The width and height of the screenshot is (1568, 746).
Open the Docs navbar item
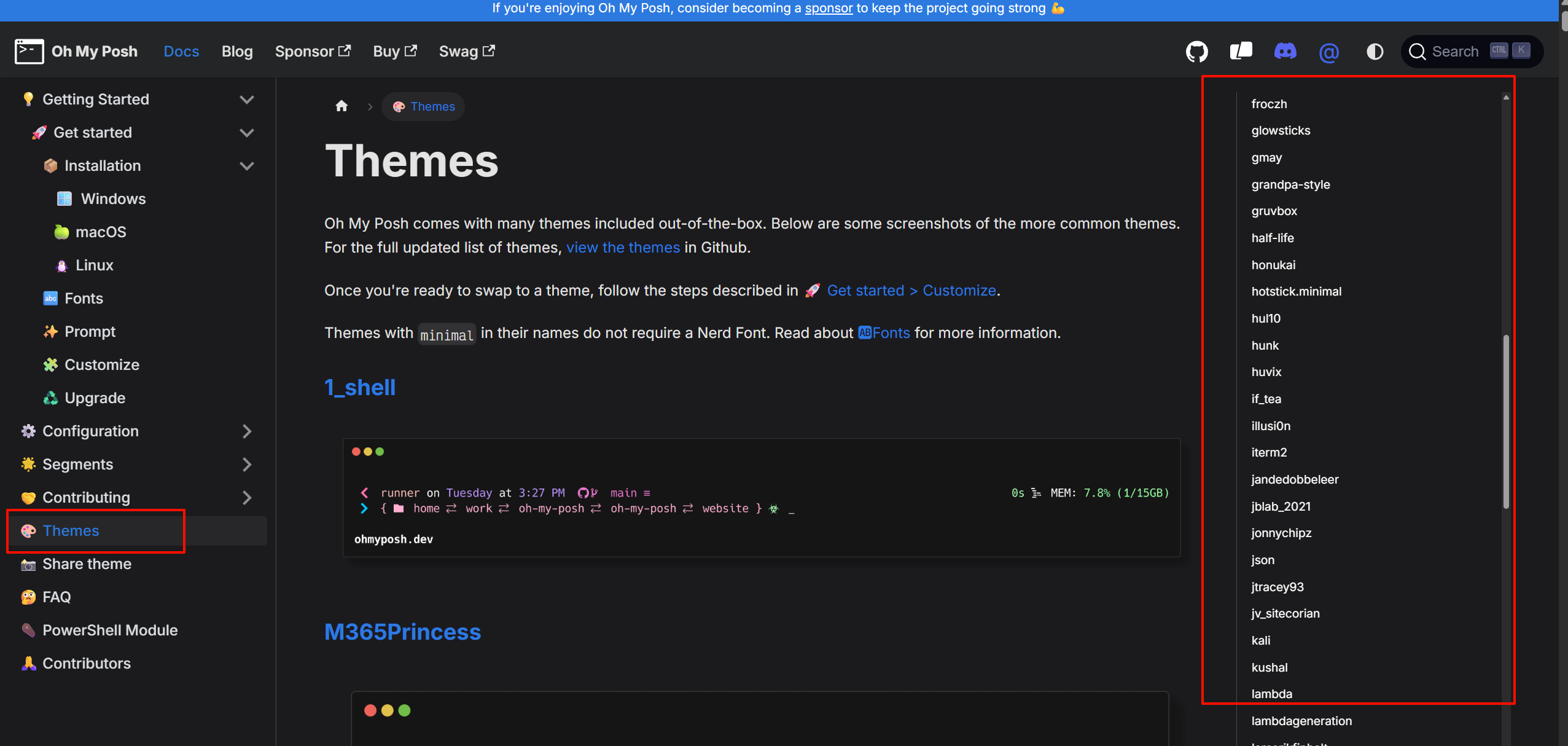(181, 52)
